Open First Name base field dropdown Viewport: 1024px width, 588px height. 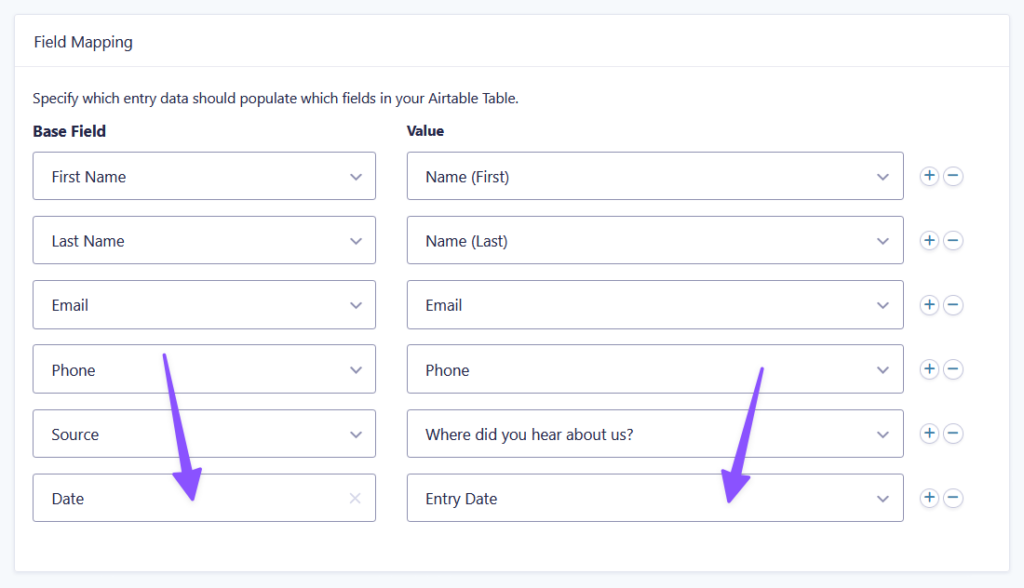click(x=204, y=176)
